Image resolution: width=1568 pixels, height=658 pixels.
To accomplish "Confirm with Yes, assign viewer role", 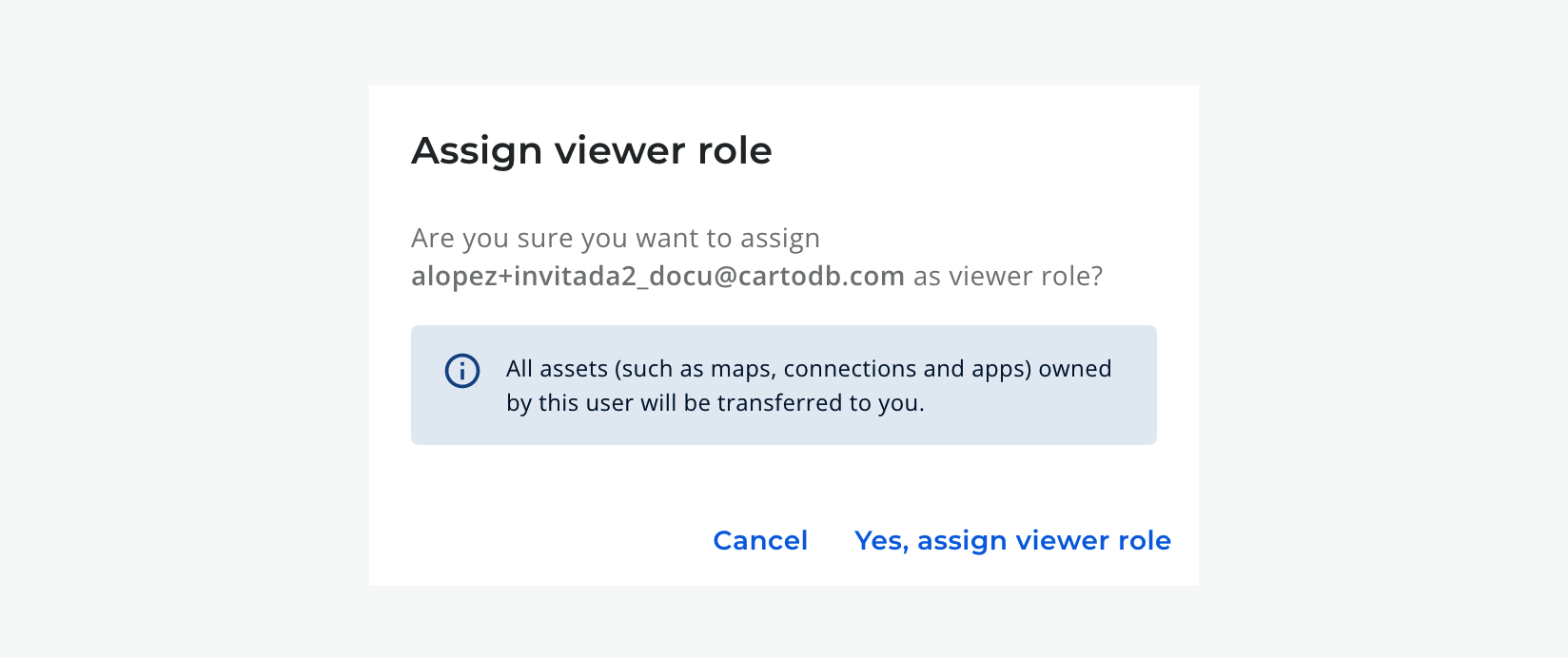I will coord(1012,540).
